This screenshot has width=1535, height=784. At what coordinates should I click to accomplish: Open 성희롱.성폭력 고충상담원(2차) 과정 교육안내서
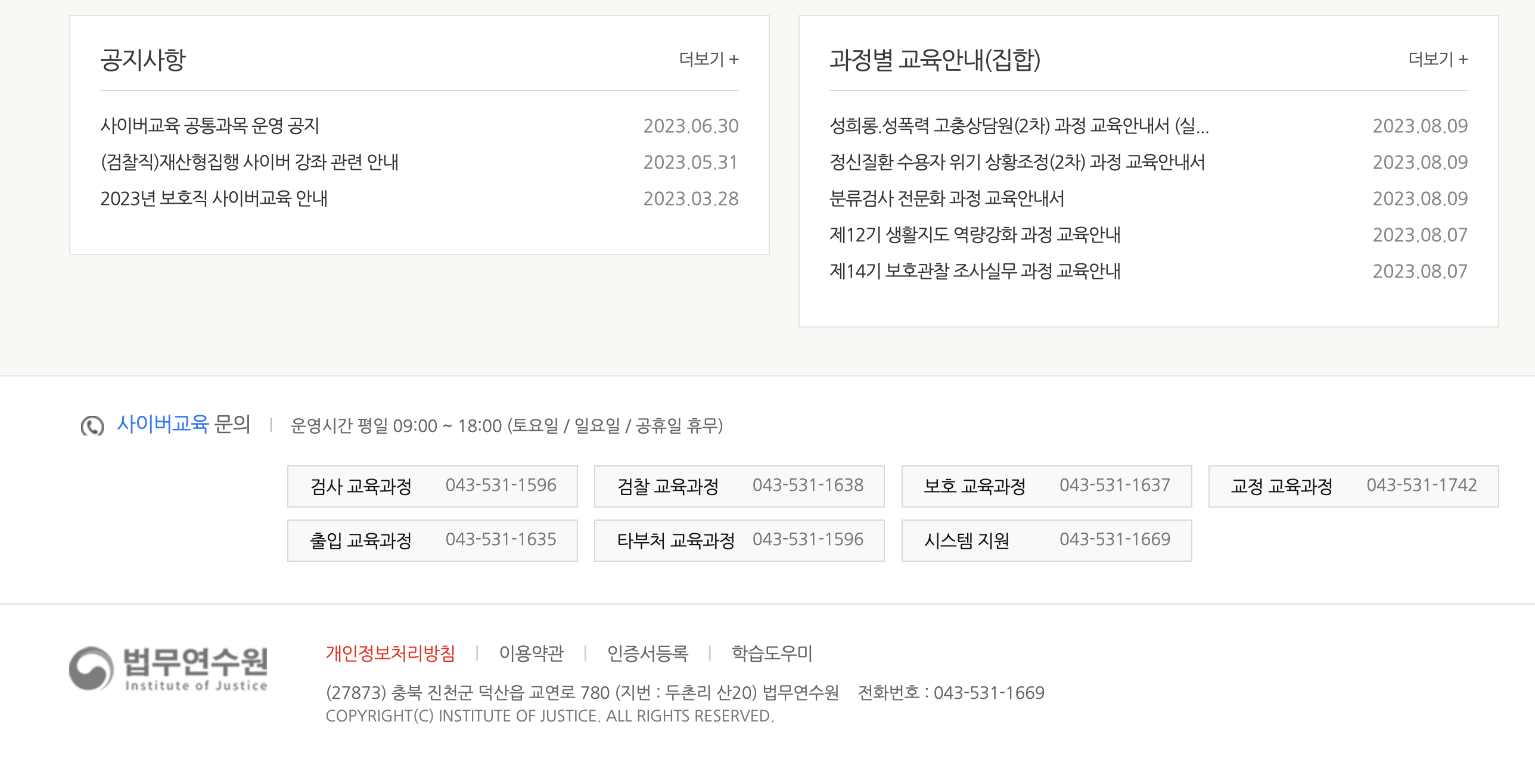1018,126
